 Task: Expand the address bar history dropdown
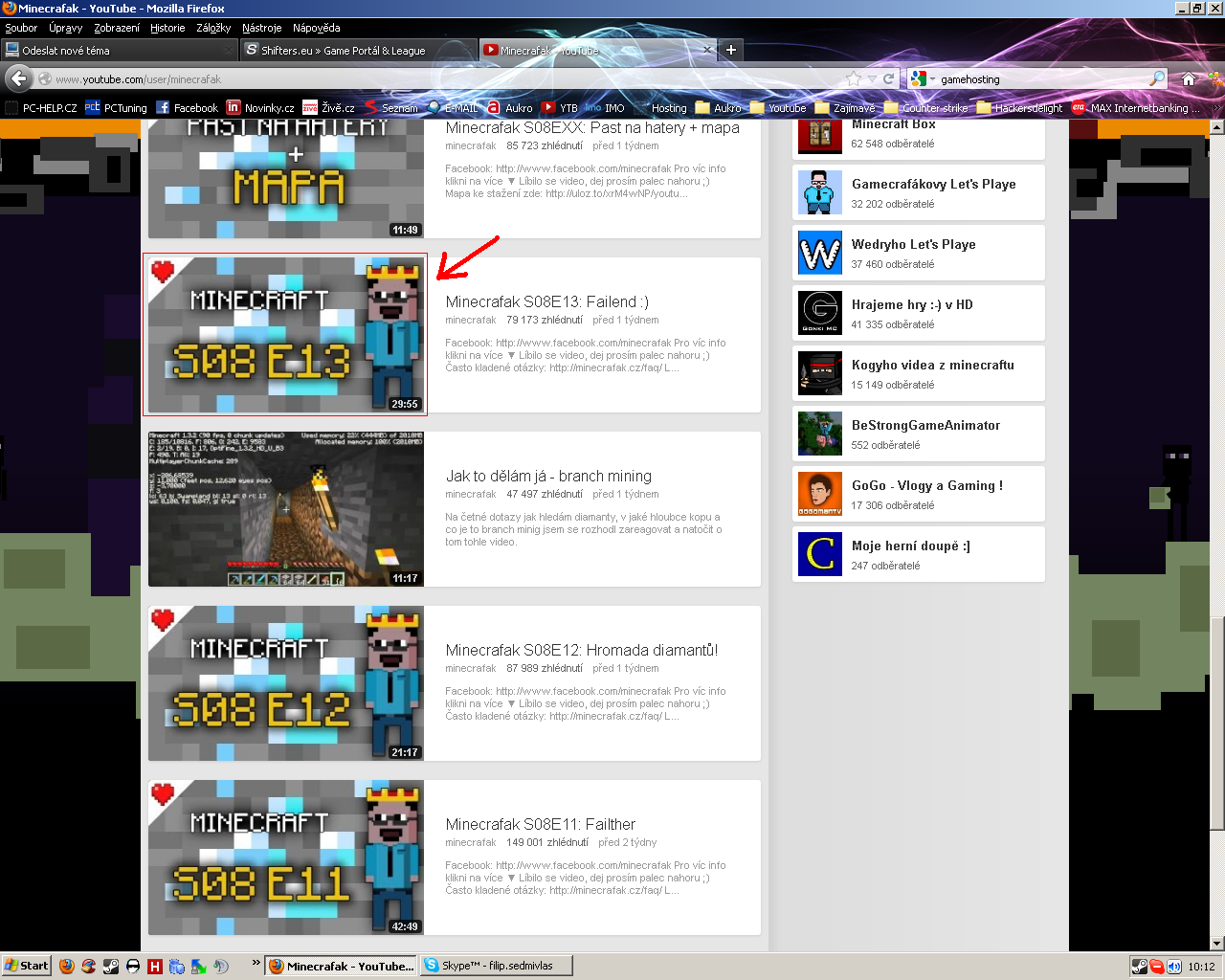(872, 78)
